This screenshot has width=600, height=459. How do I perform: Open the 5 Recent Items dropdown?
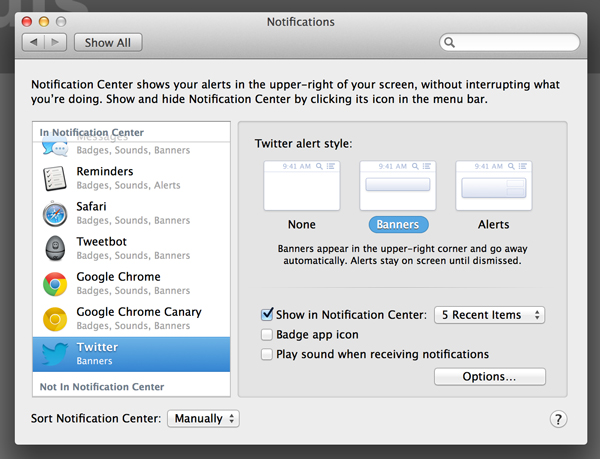[x=489, y=315]
